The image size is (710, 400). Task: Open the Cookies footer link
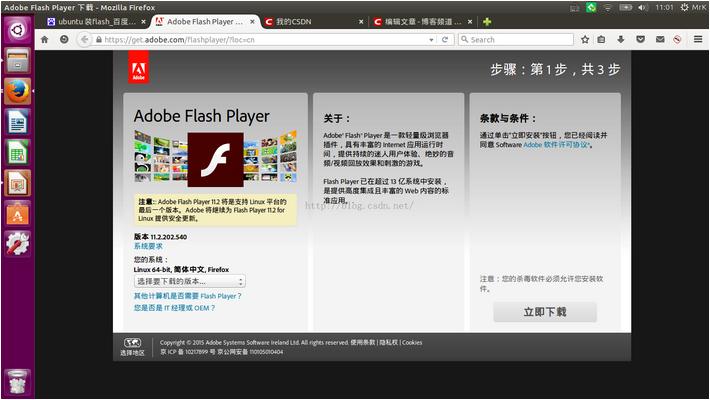tap(412, 342)
